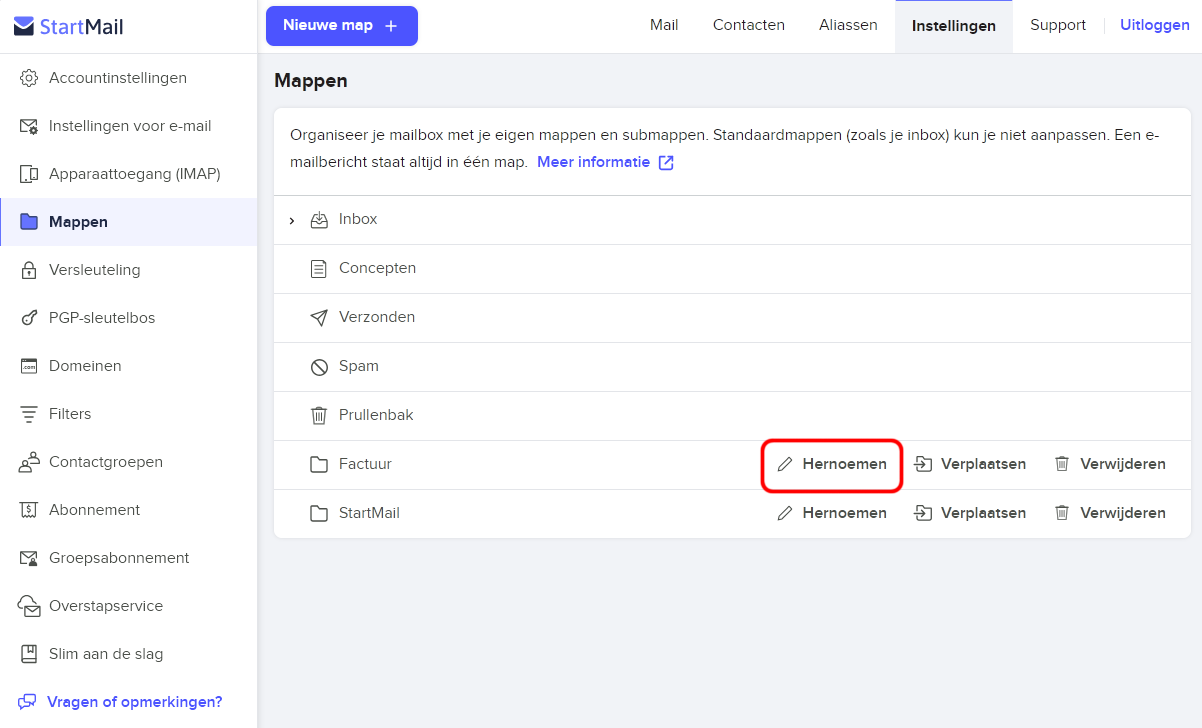Click Uitloggen to sign out
Screen dimensions: 1202x728
point(1155,25)
